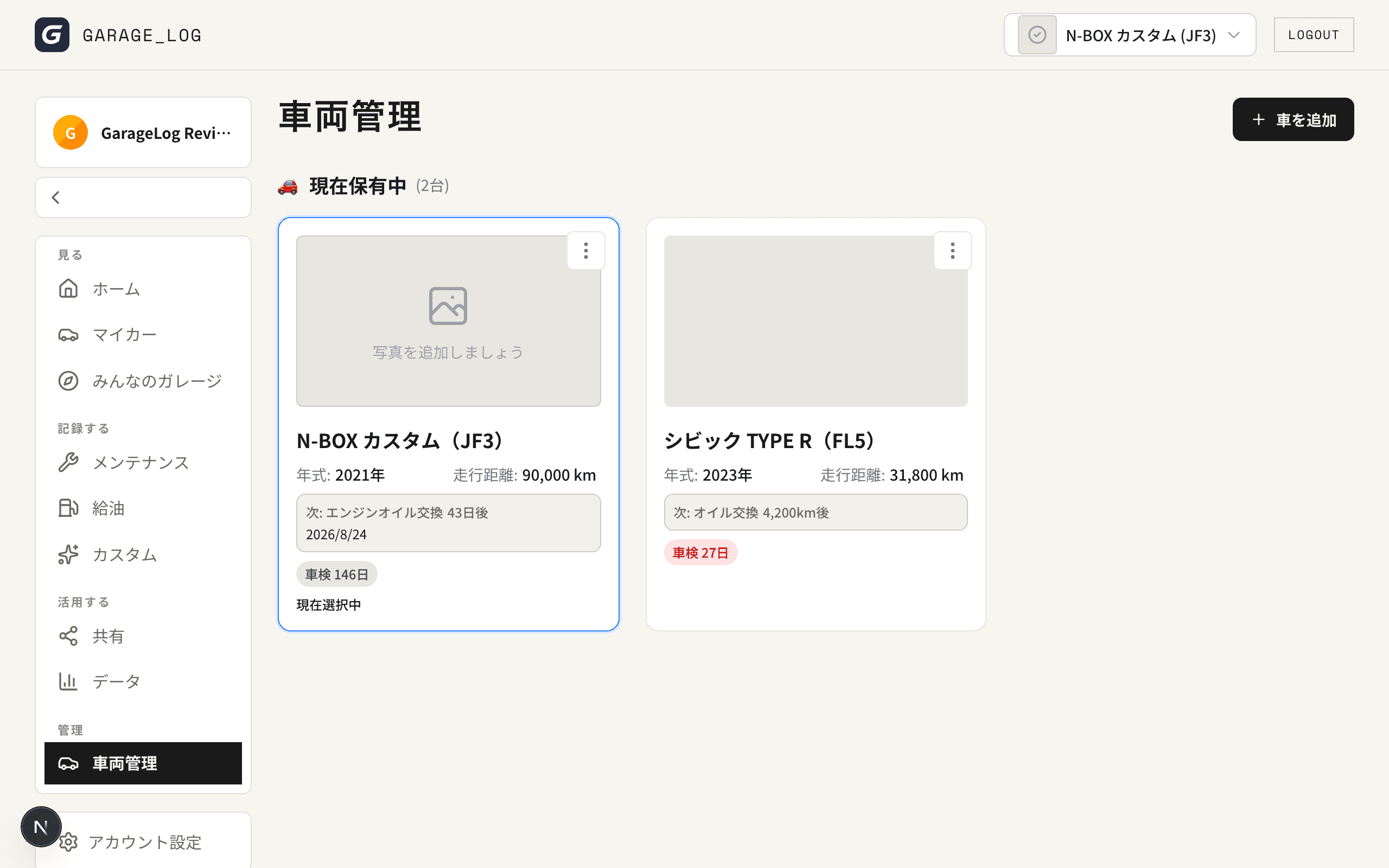This screenshot has width=1389, height=868.
Task: Click the wrench icon beside メンテナンス
Action: 68,462
